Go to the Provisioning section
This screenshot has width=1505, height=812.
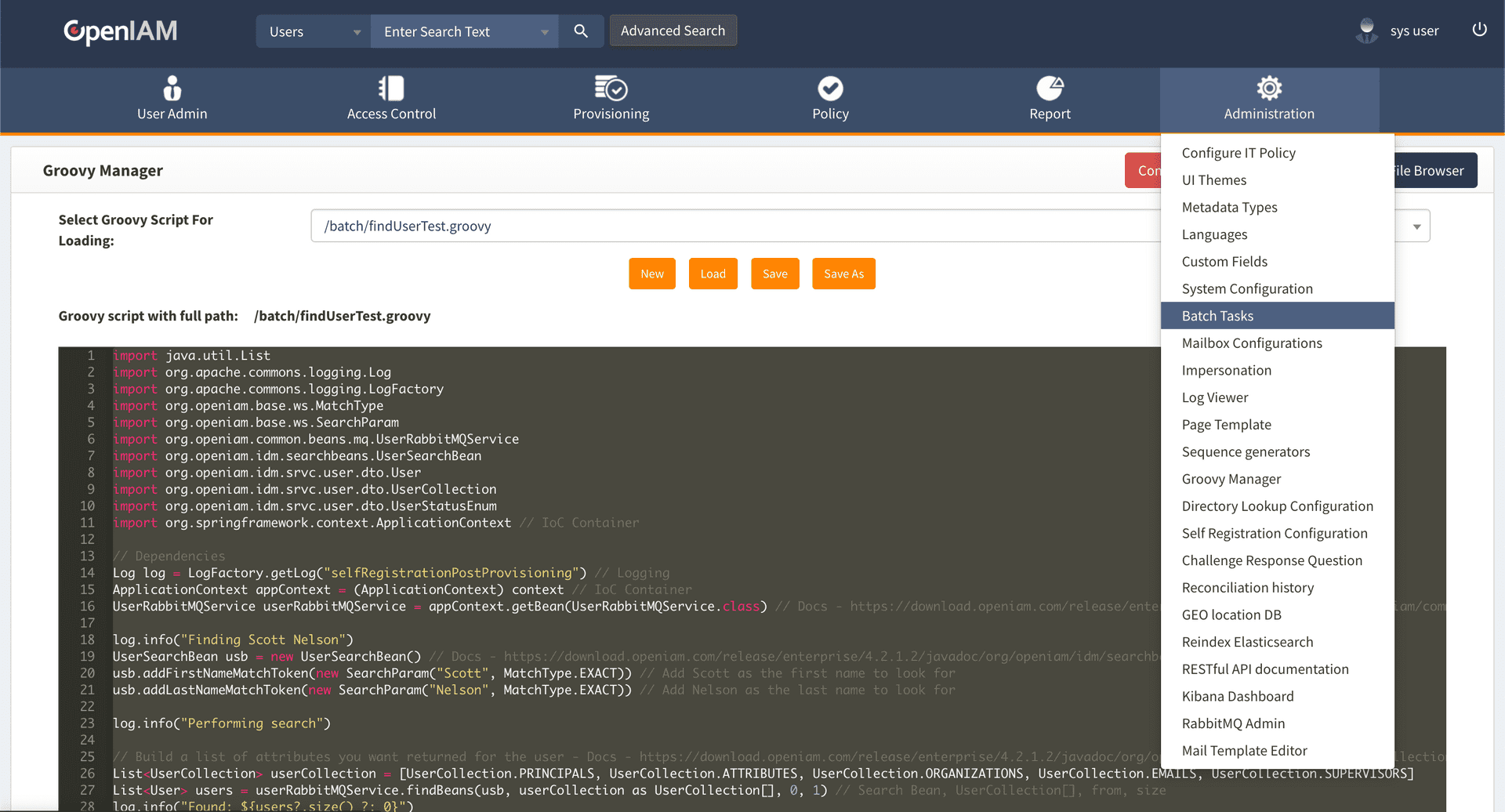click(611, 100)
